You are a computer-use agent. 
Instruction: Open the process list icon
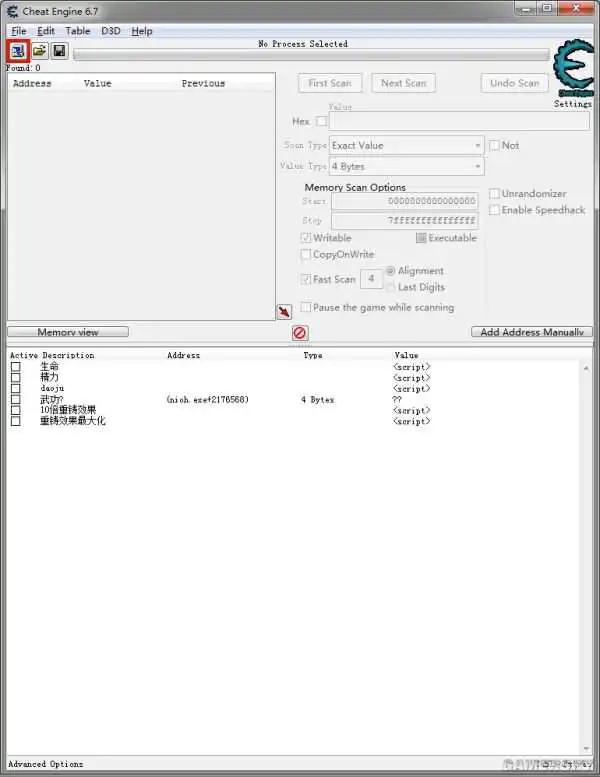click(x=18, y=50)
